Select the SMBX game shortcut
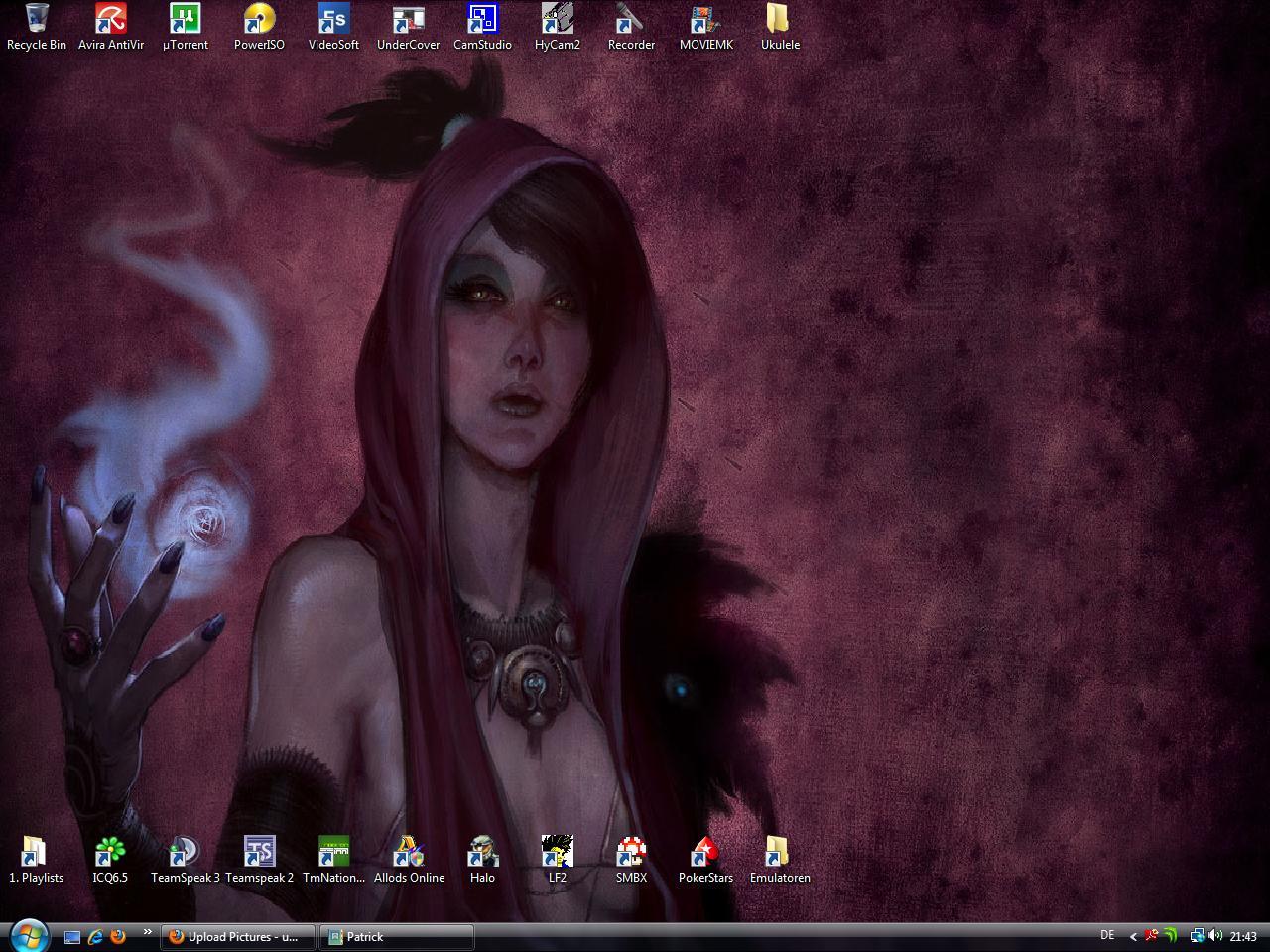 coord(632,860)
